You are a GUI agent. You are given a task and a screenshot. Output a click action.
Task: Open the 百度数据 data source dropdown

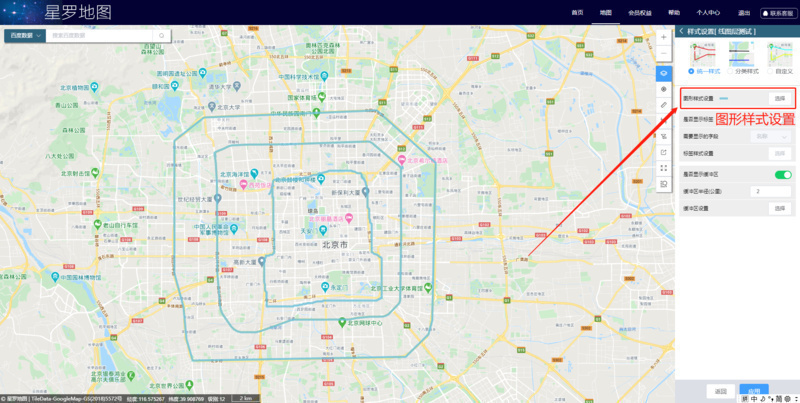(25, 36)
